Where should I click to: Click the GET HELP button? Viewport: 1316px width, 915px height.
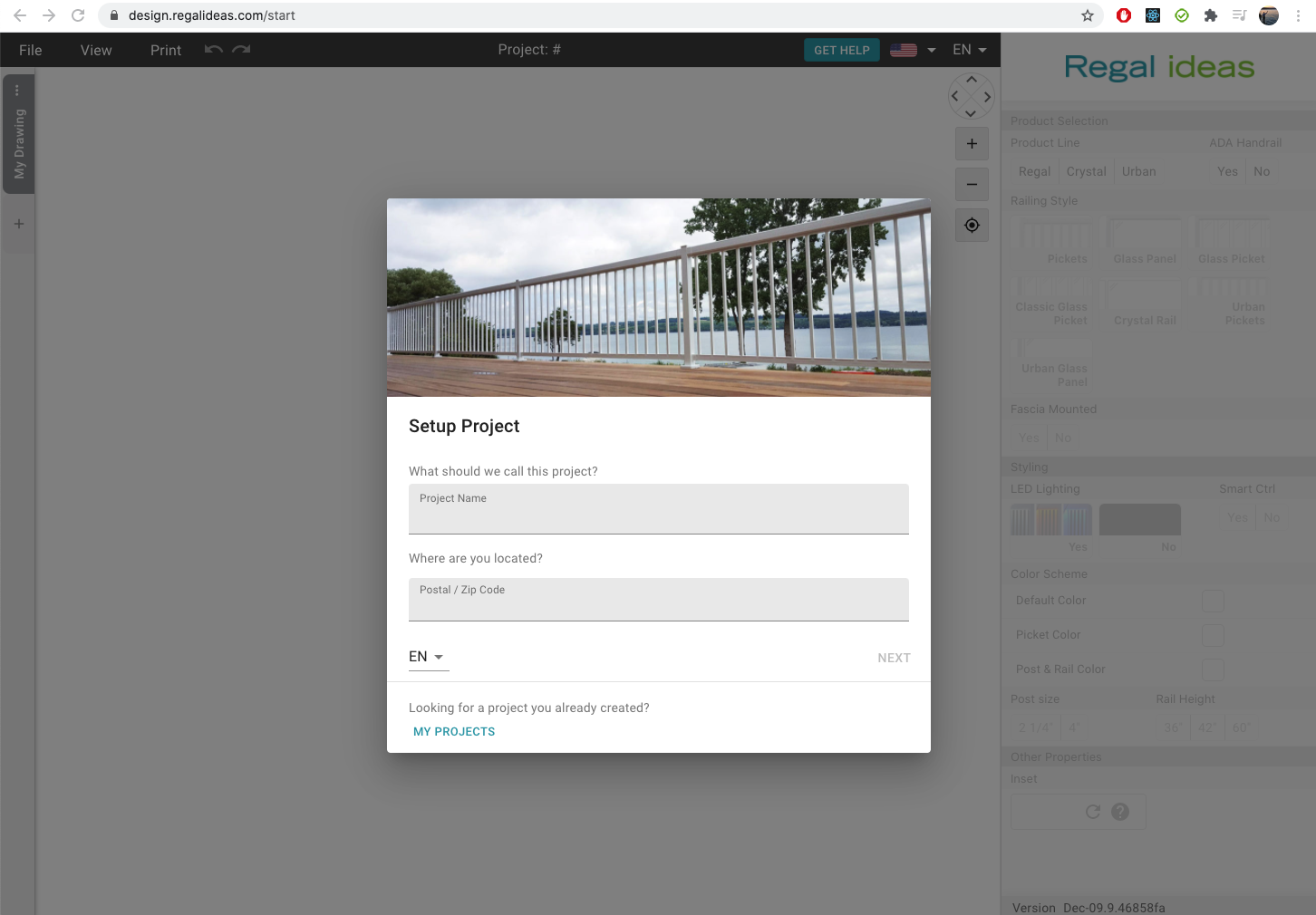pyautogui.click(x=841, y=50)
